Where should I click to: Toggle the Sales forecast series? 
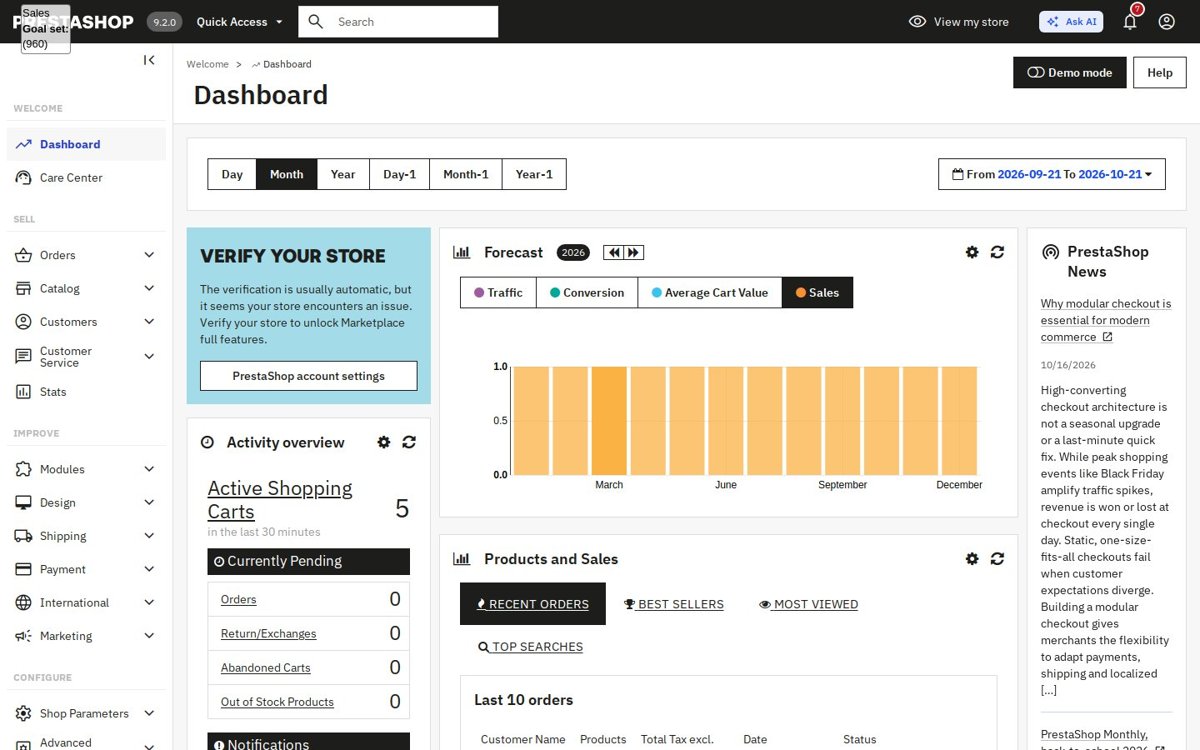point(817,293)
